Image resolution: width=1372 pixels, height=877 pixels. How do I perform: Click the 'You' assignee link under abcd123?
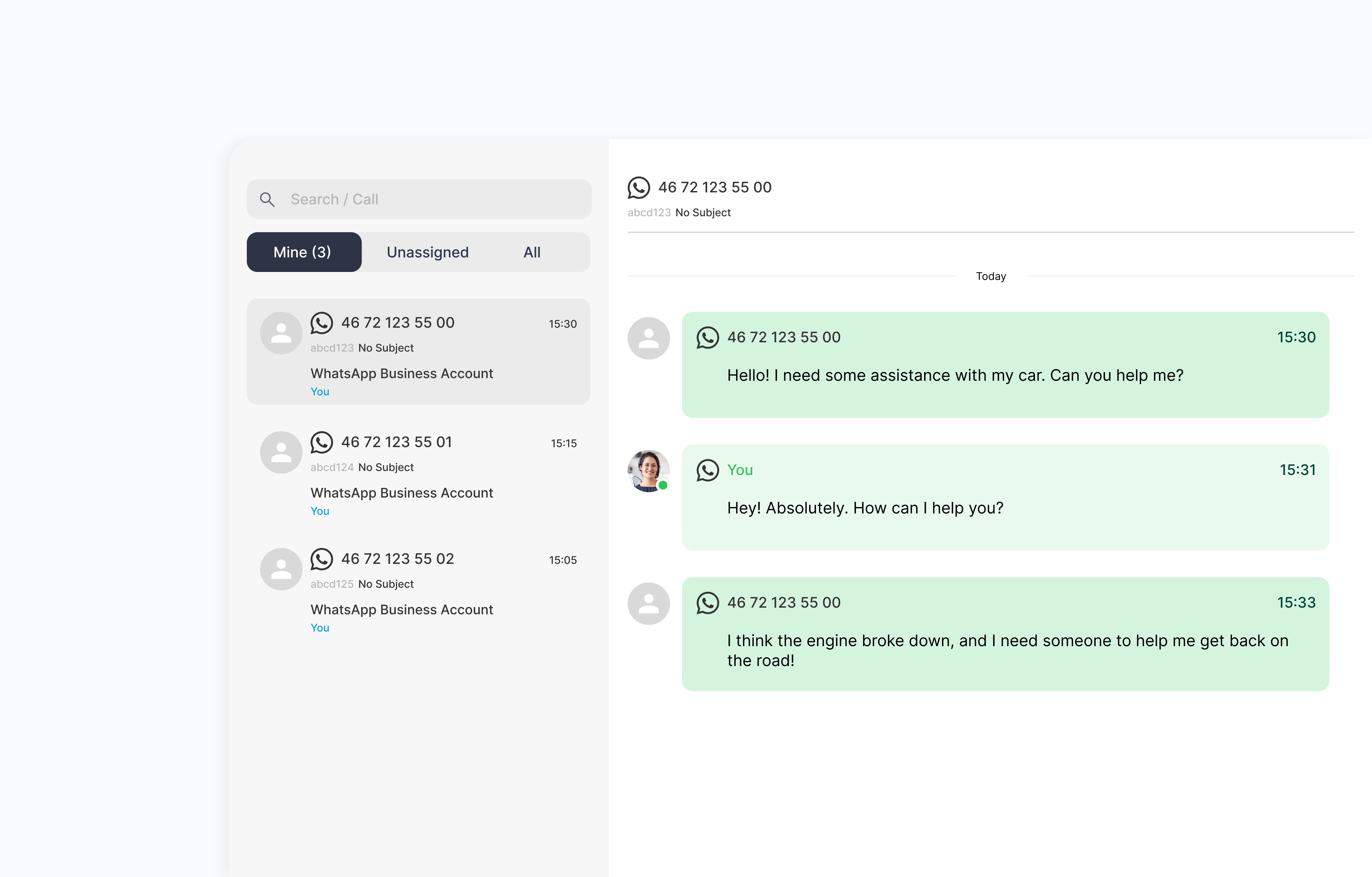click(x=320, y=391)
